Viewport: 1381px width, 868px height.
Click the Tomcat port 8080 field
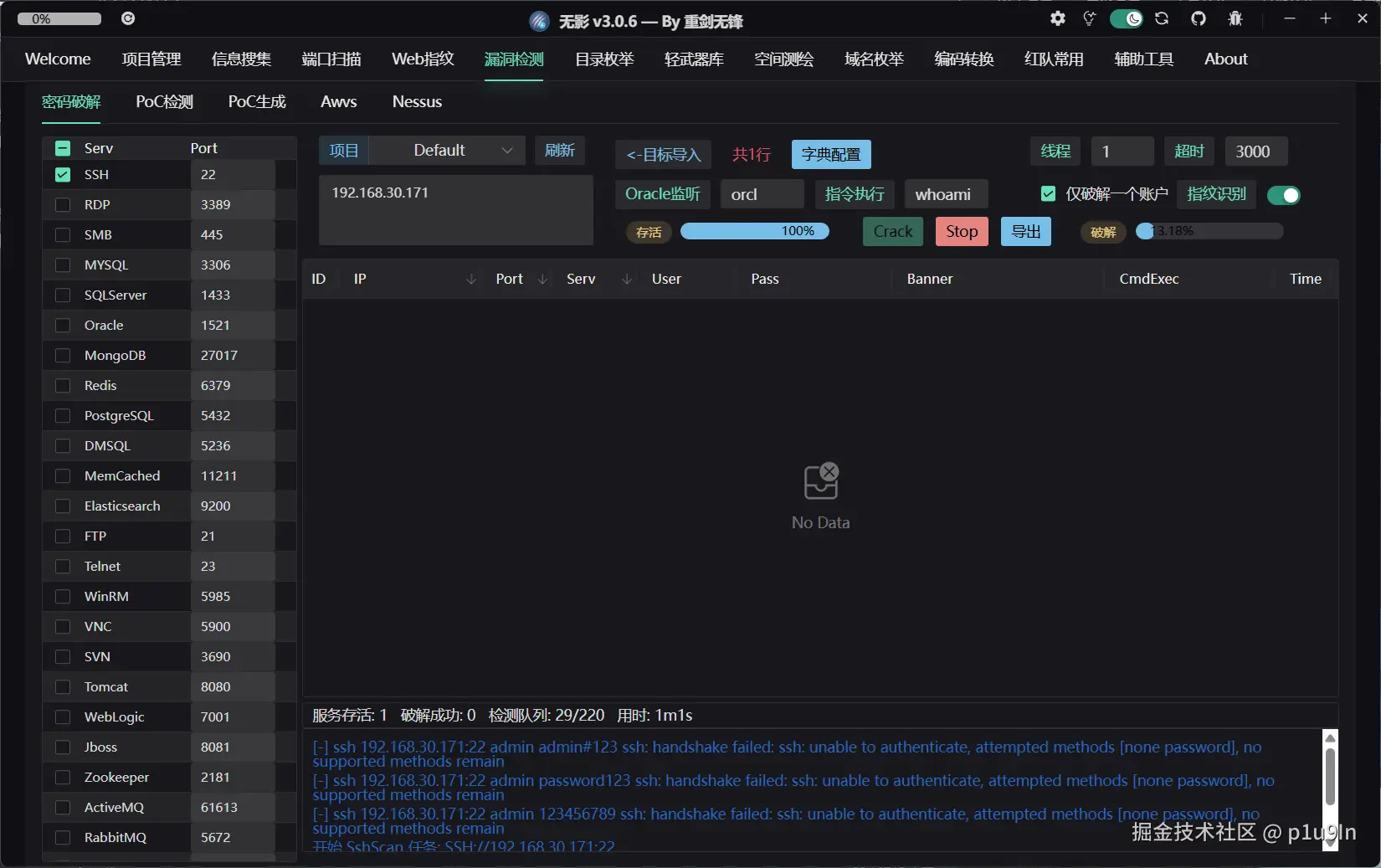tap(233, 687)
